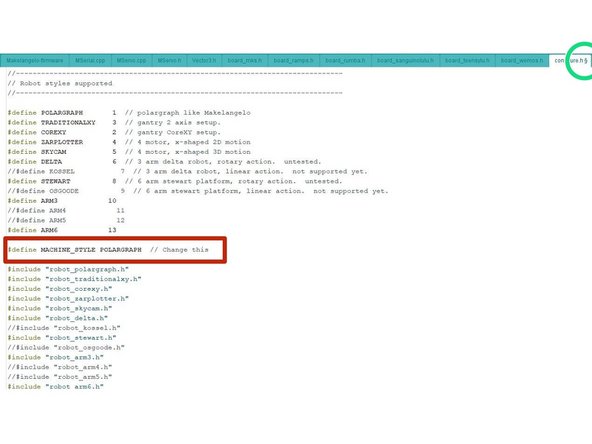The image size is (592, 444).
Task: Click the MACHINE_STYLE identifier
Action: [68, 250]
